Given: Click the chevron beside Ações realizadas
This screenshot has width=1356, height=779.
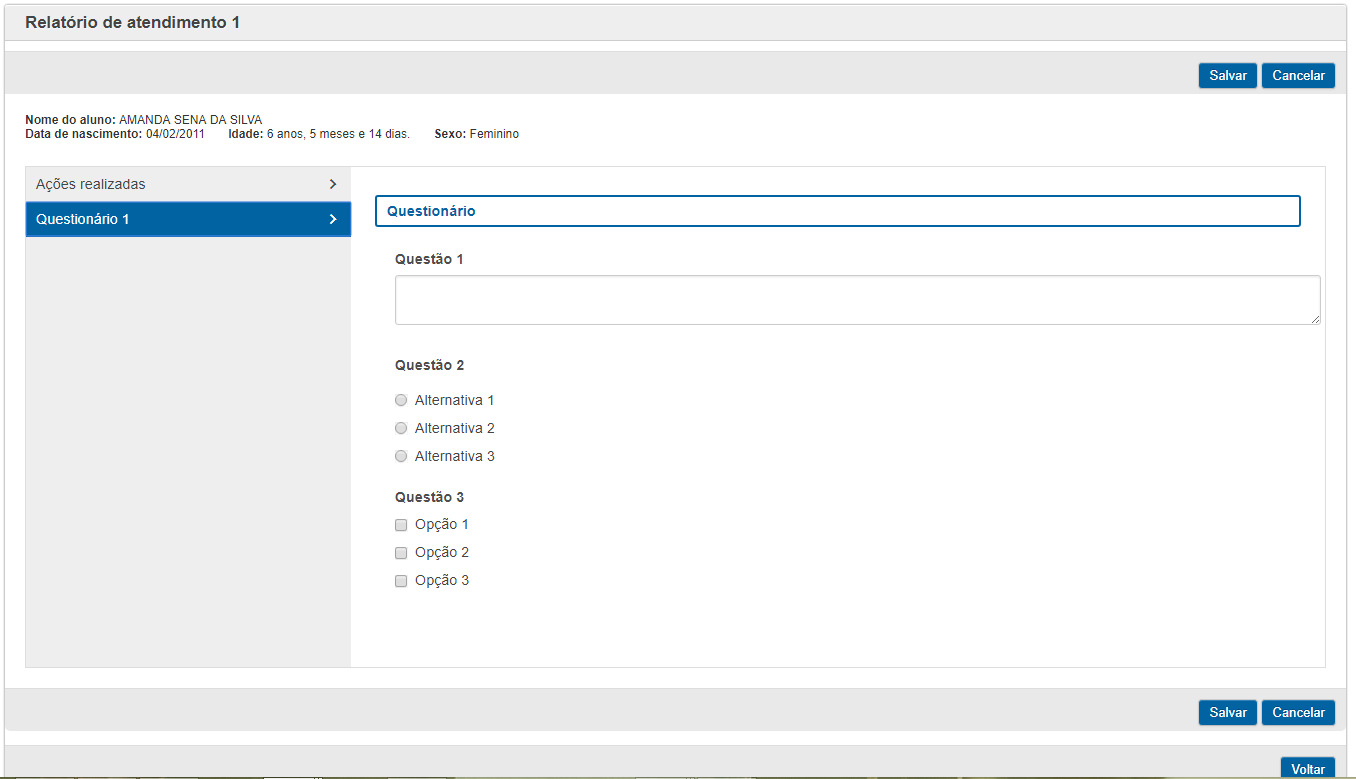Looking at the screenshot, I should pyautogui.click(x=333, y=184).
